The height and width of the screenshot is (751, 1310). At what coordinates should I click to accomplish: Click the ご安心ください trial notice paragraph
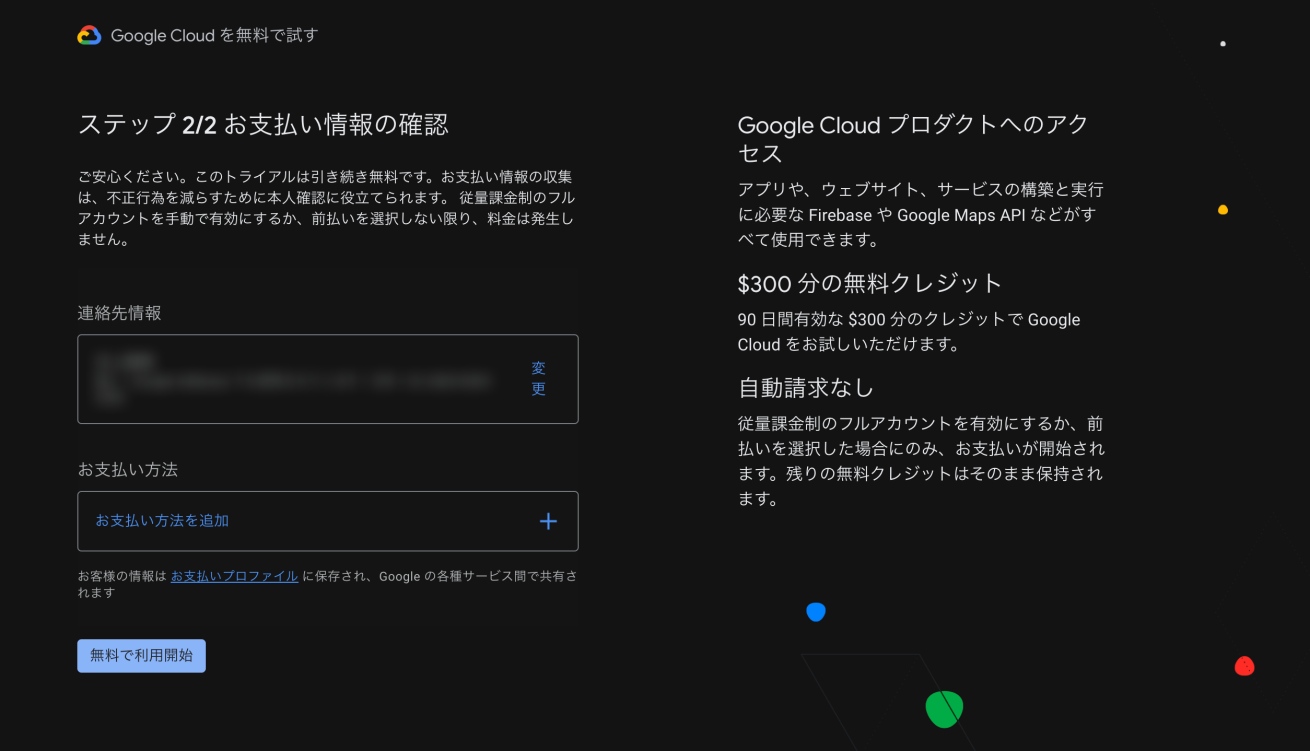[x=325, y=208]
